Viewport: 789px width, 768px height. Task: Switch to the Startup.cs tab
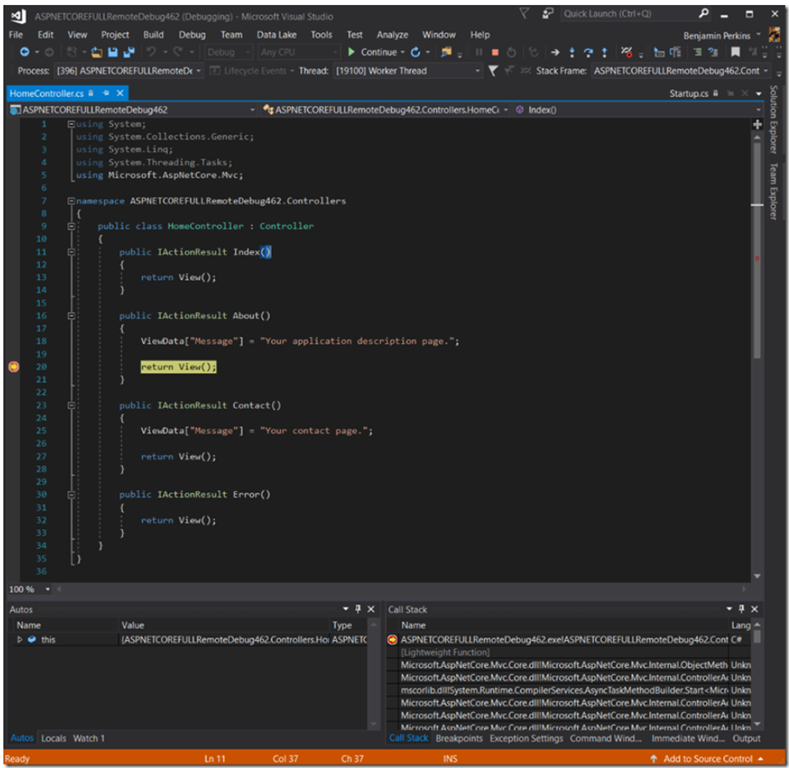pyautogui.click(x=688, y=93)
